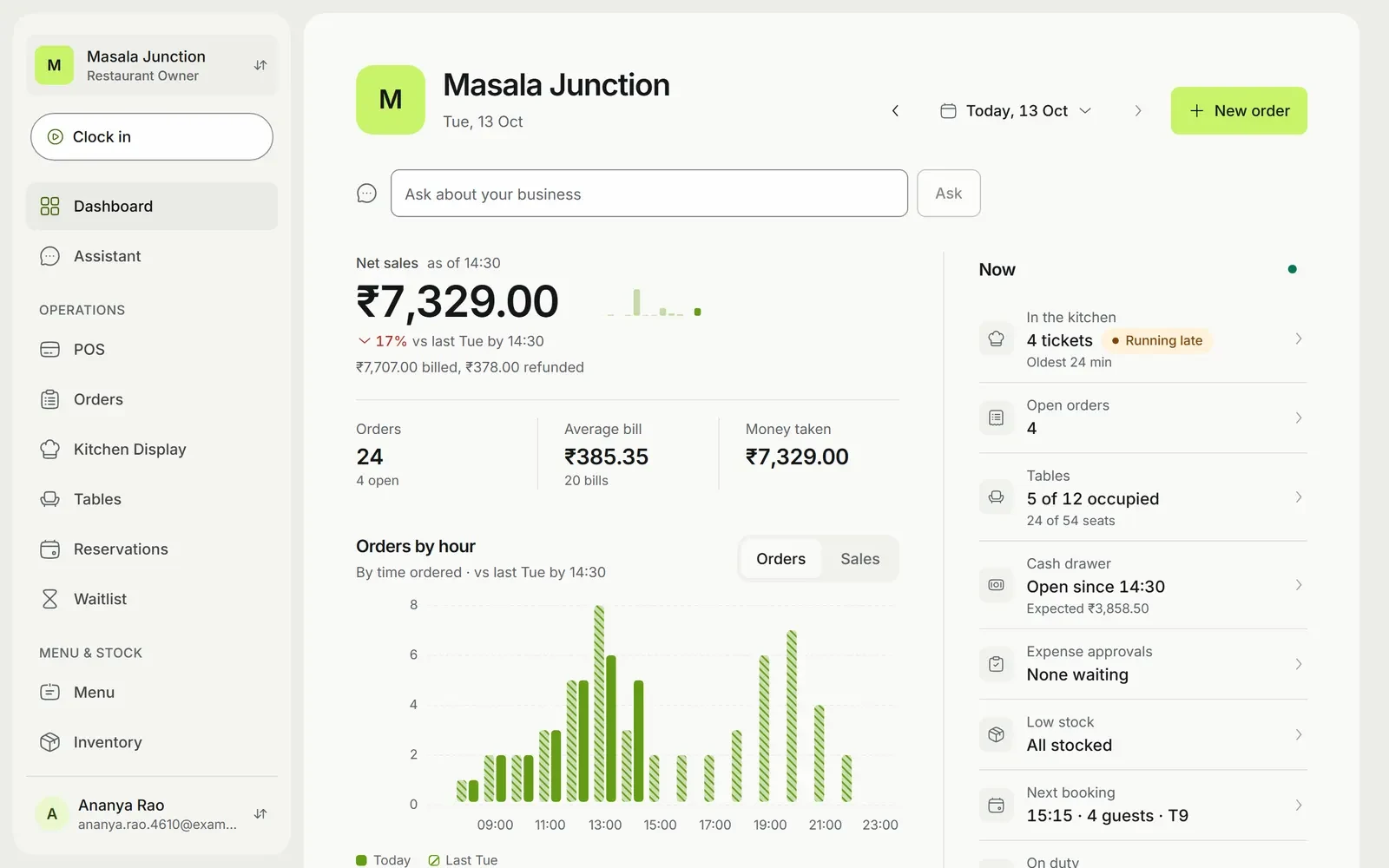This screenshot has height=868, width=1389.
Task: Expand the Masala Junction restaurant switcher
Action: coord(260,65)
